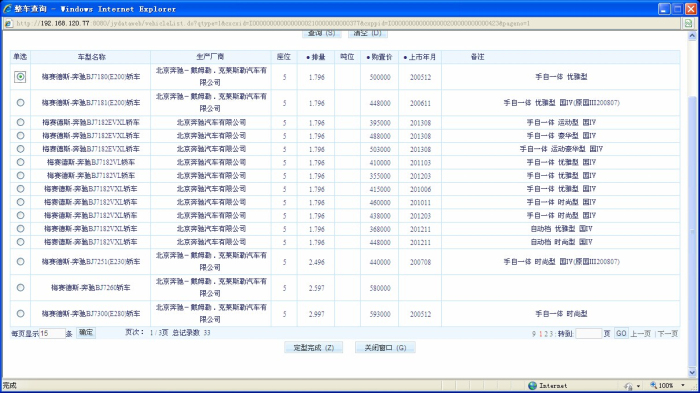Image resolution: width=700 pixels, height=393 pixels.
Task: Click the 备注 column header
Action: (477, 57)
